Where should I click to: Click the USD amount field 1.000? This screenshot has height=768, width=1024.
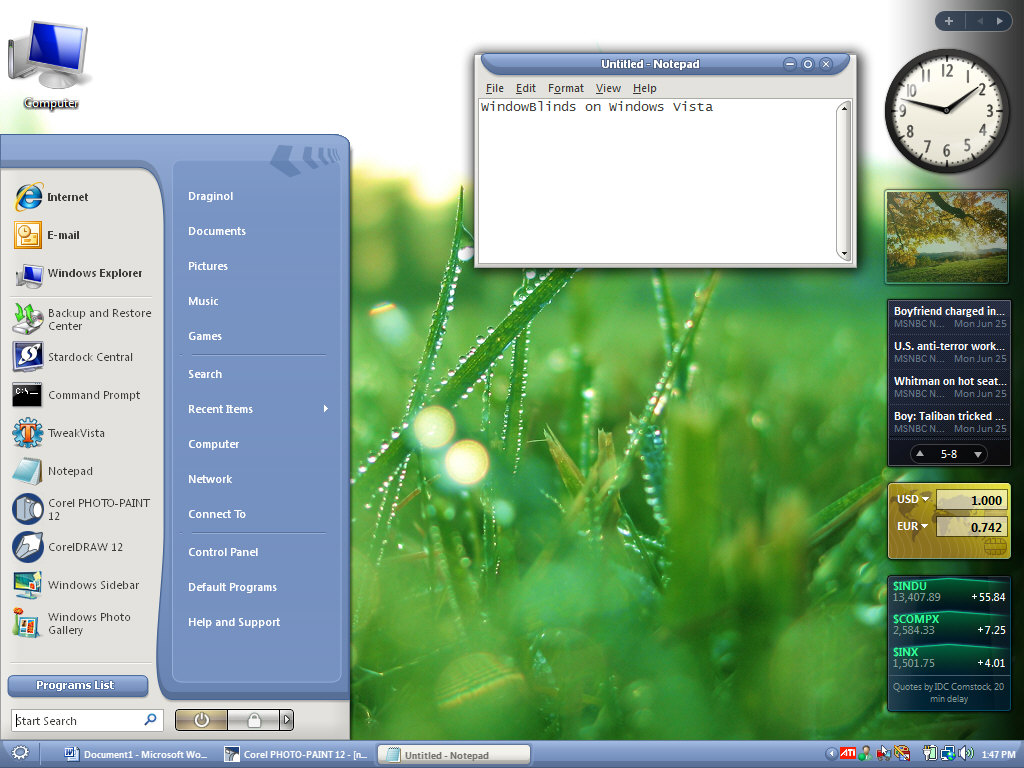coord(972,500)
